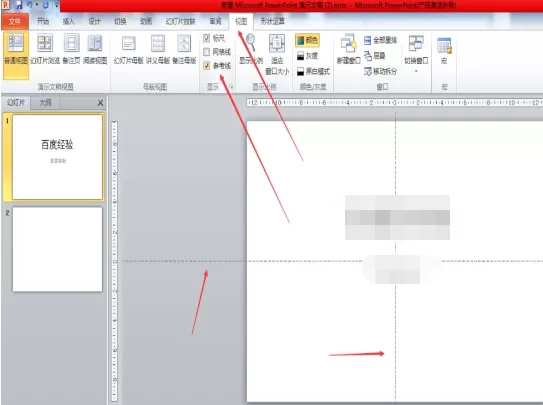Enable the Gridlines checkbox (网格线)
543x405 pixels.
click(x=207, y=52)
